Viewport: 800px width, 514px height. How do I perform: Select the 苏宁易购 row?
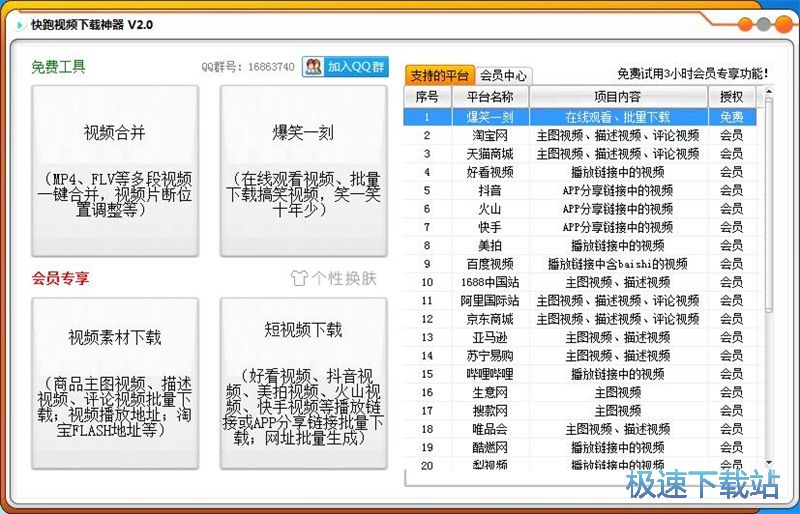[x=580, y=356]
